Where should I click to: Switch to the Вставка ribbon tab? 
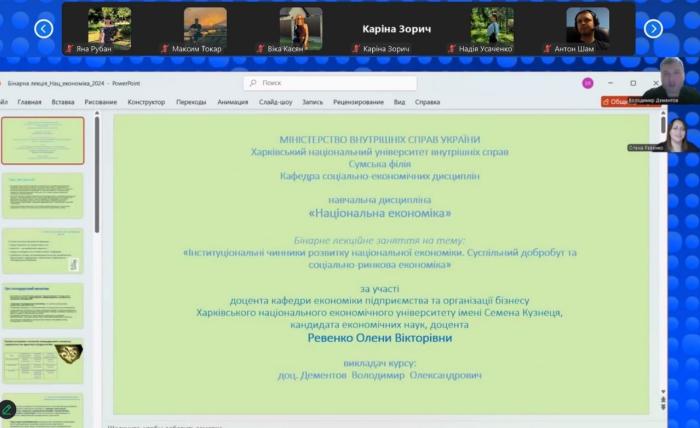tap(63, 102)
